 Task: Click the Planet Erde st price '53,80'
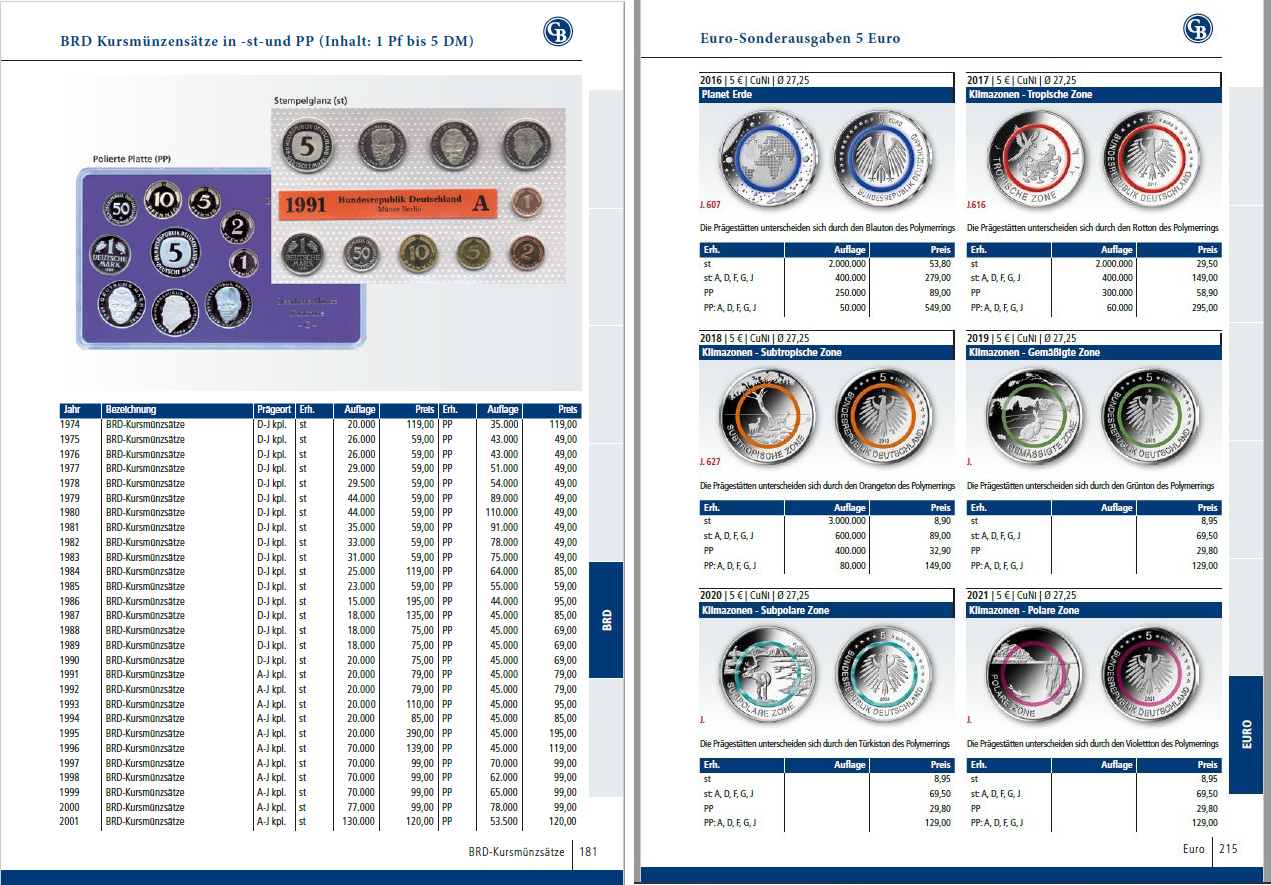(x=938, y=264)
